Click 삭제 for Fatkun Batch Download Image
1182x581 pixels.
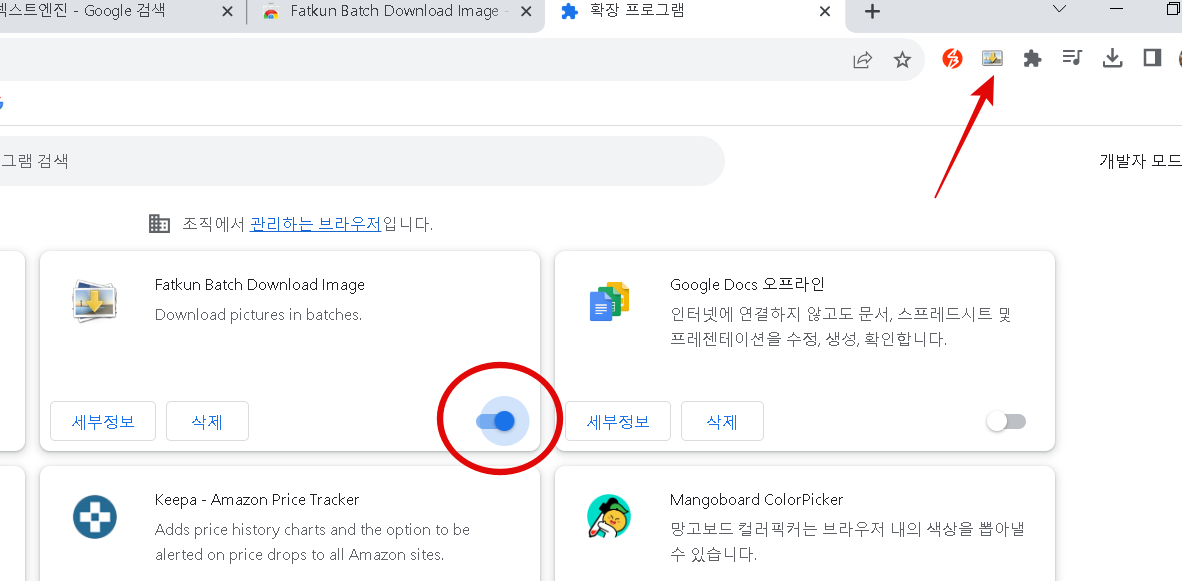coord(207,421)
